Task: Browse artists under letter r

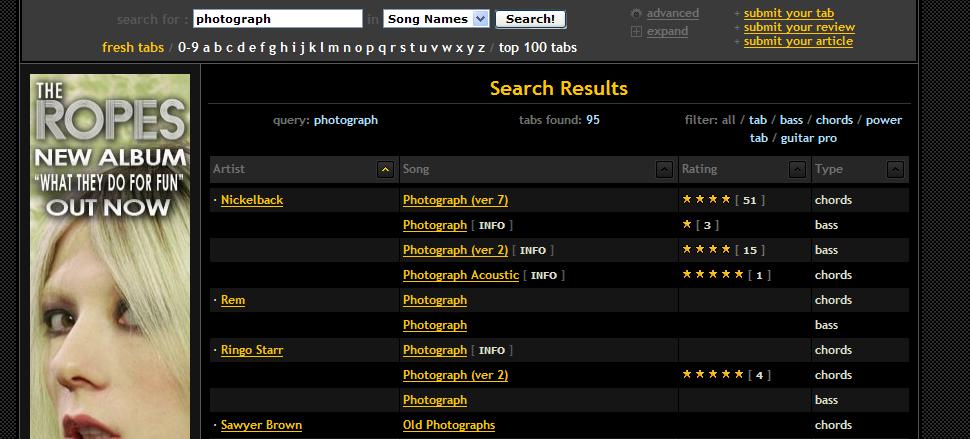Action: pos(392,48)
